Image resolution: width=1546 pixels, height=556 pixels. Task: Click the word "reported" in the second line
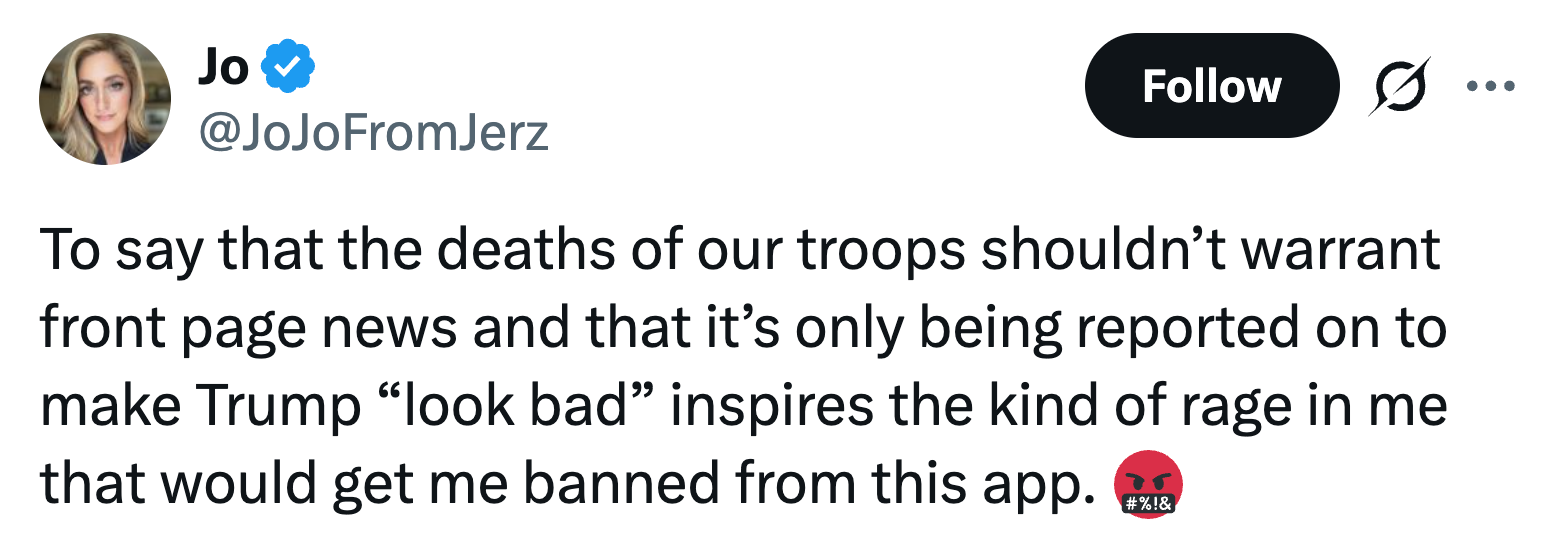[1158, 330]
